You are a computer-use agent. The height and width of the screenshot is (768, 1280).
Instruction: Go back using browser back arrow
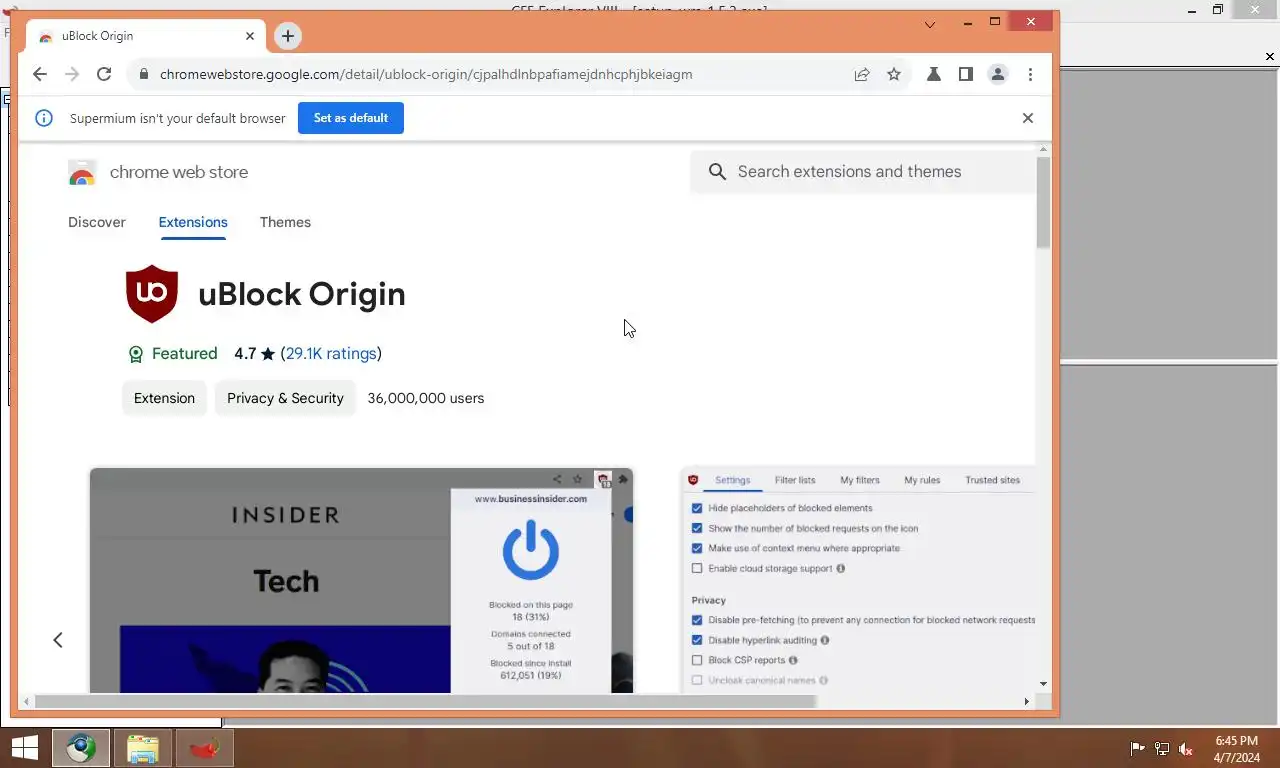(x=40, y=74)
